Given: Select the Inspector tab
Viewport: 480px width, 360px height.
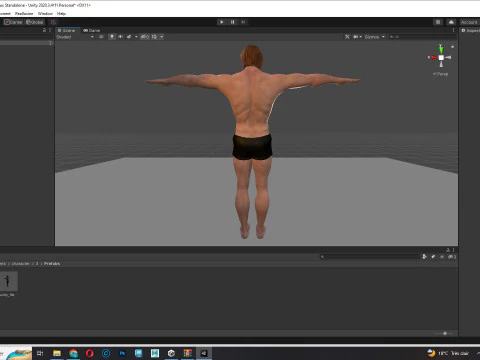Looking at the screenshot, I should click(x=471, y=30).
